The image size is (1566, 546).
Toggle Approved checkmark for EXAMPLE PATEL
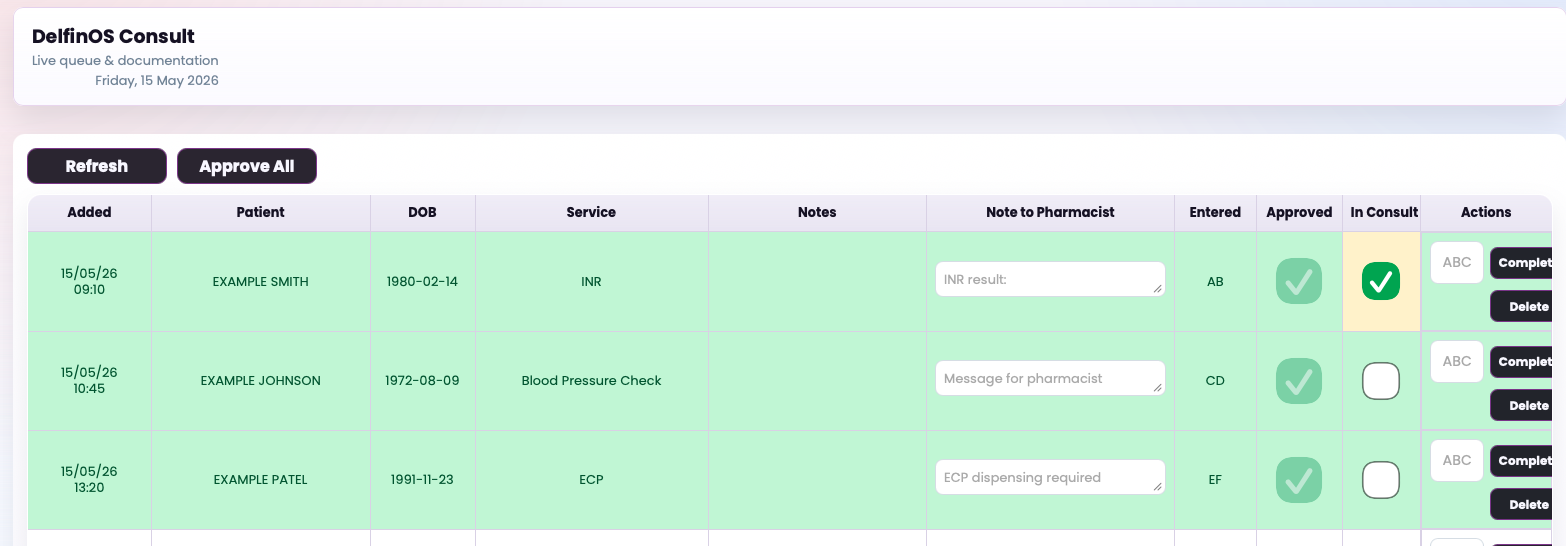click(1299, 480)
